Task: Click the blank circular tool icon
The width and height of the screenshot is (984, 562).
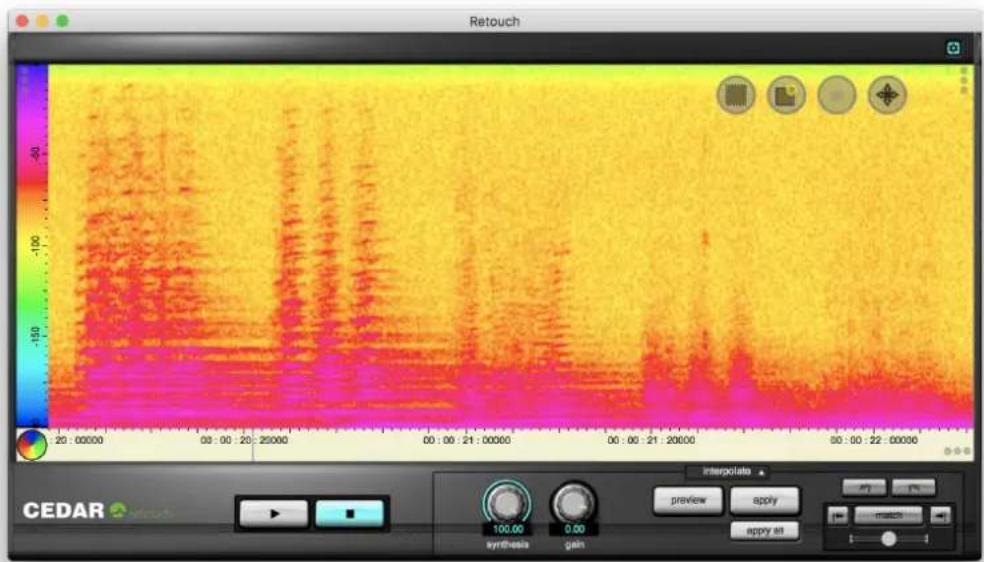Action: pos(837,95)
